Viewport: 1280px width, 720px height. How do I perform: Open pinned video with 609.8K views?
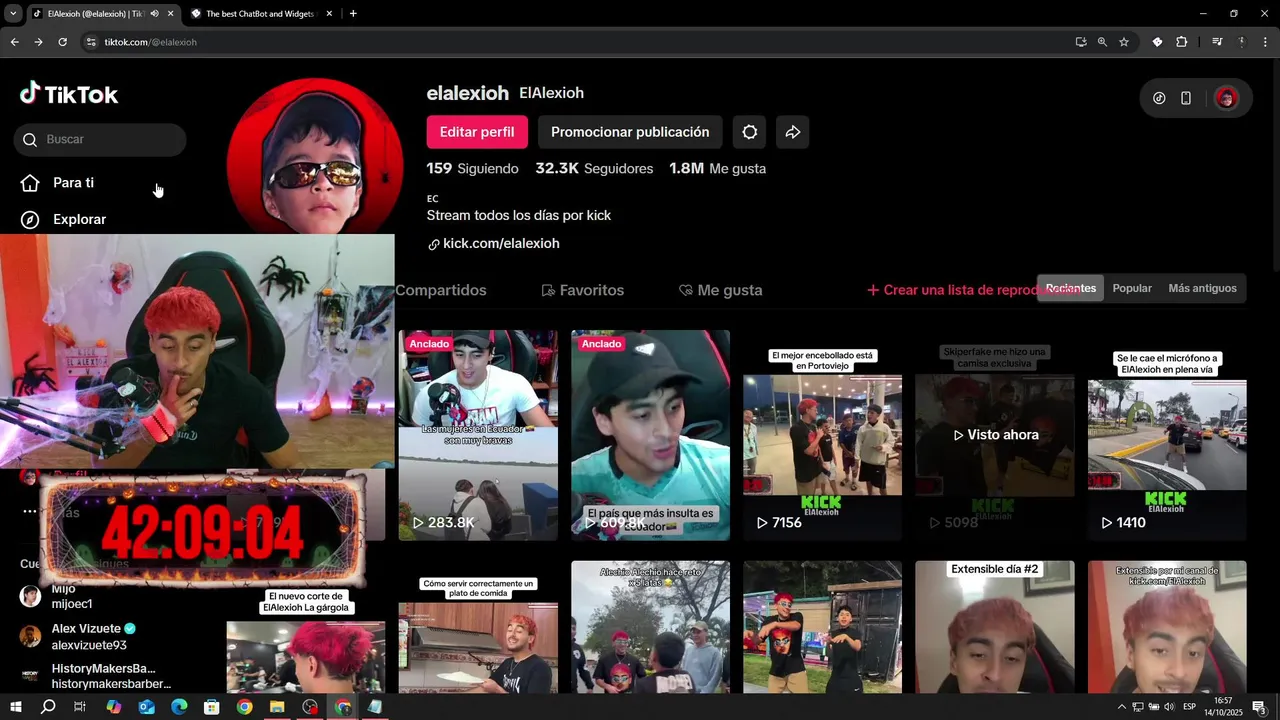[651, 435]
